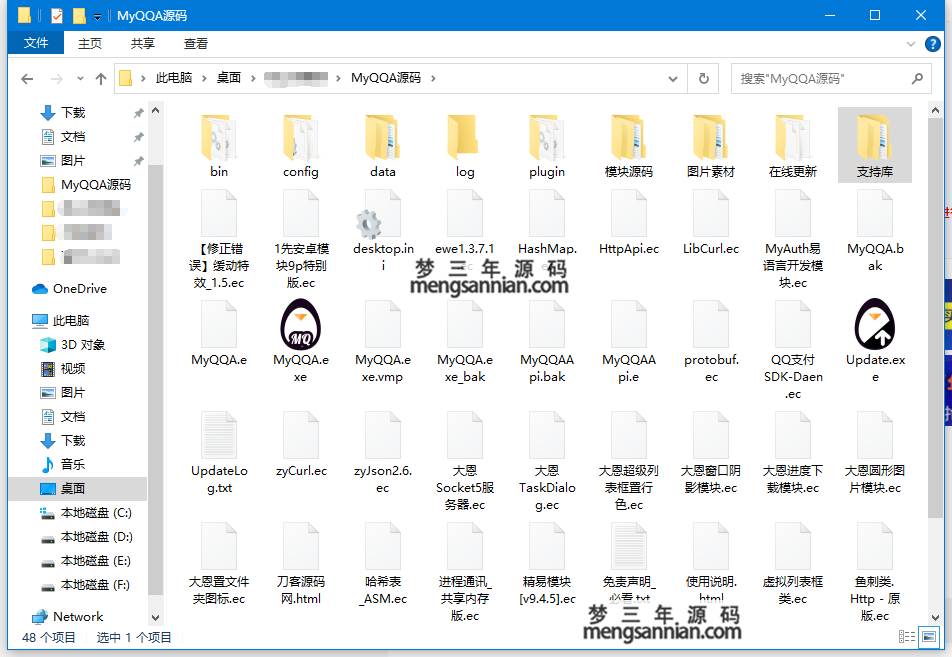Viewport: 952px width, 657px height.
Task: Open the 在线更新 folder
Action: point(792,146)
